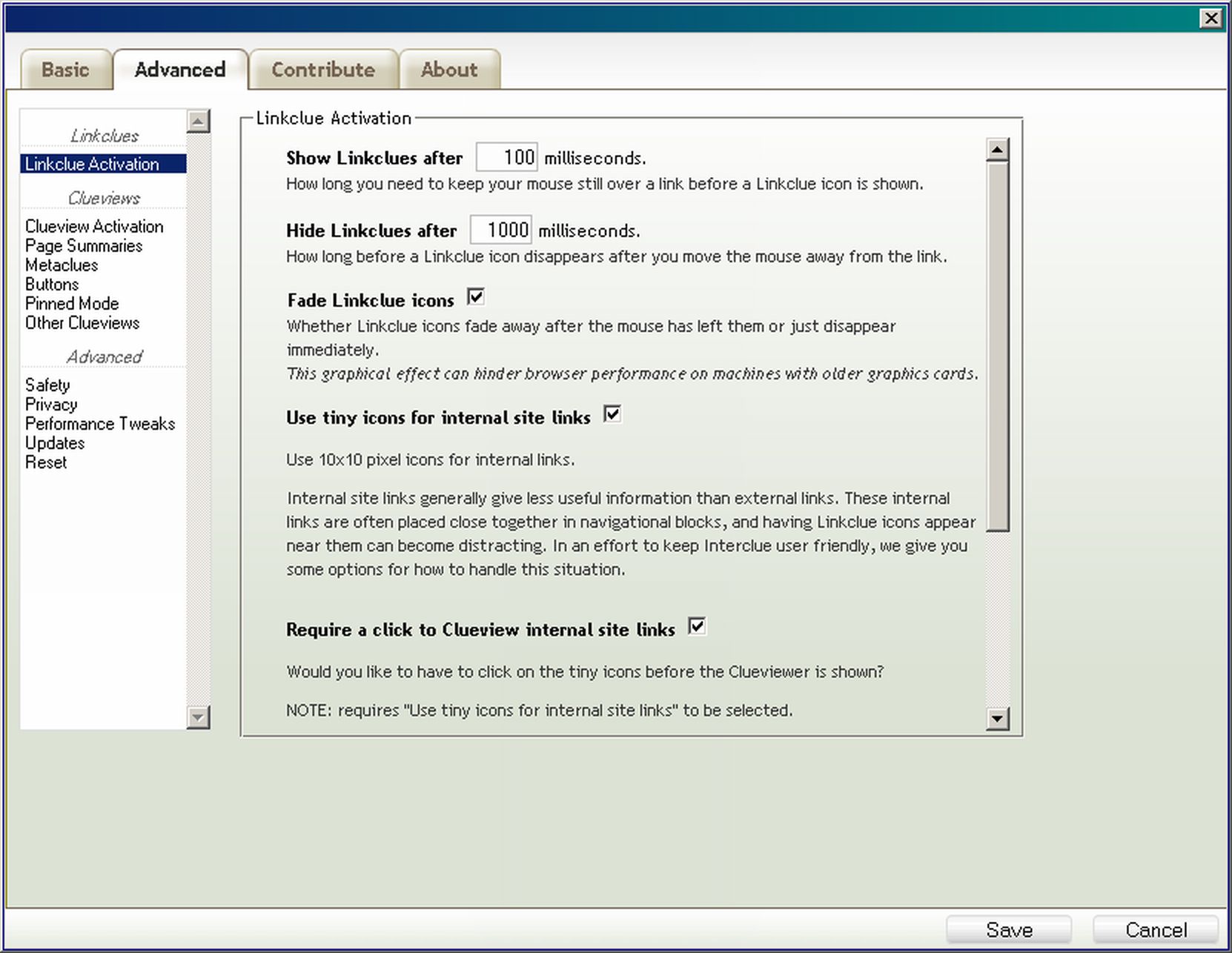Click the Hide Linkclues after milliseconds field
The width and height of the screenshot is (1232, 953).
[501, 230]
